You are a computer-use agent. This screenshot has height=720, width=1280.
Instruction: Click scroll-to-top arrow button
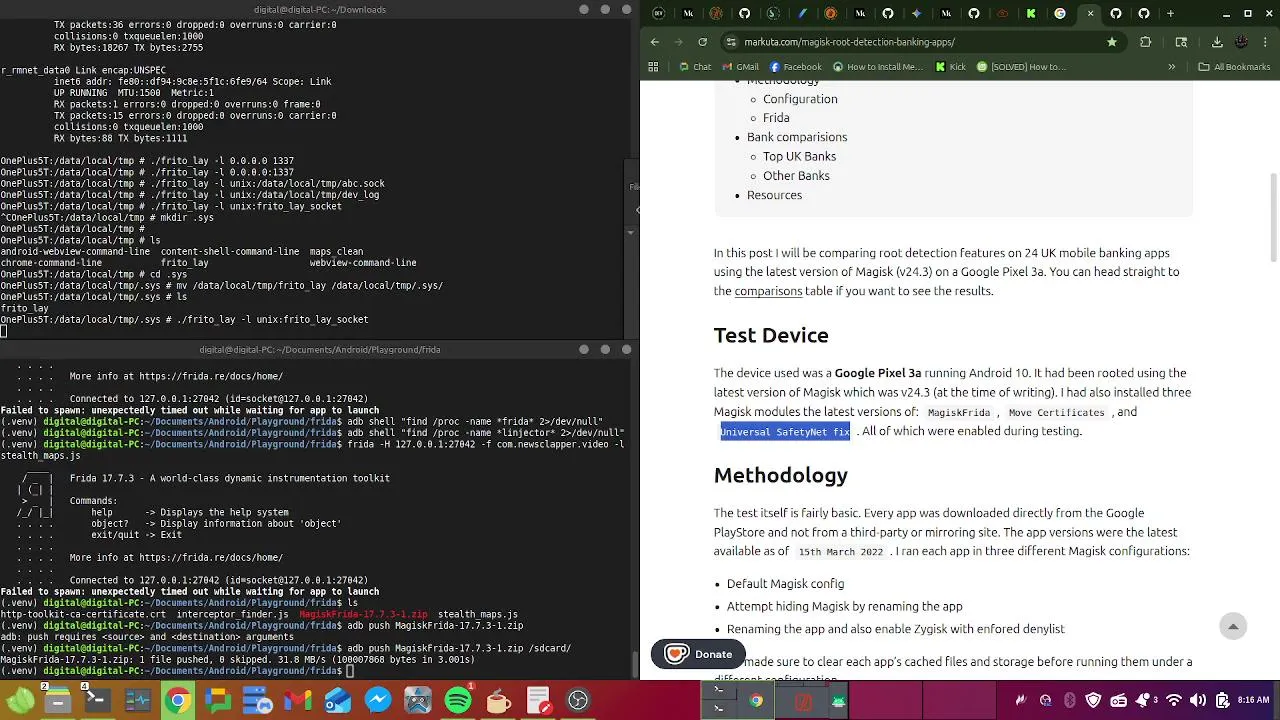point(1233,626)
